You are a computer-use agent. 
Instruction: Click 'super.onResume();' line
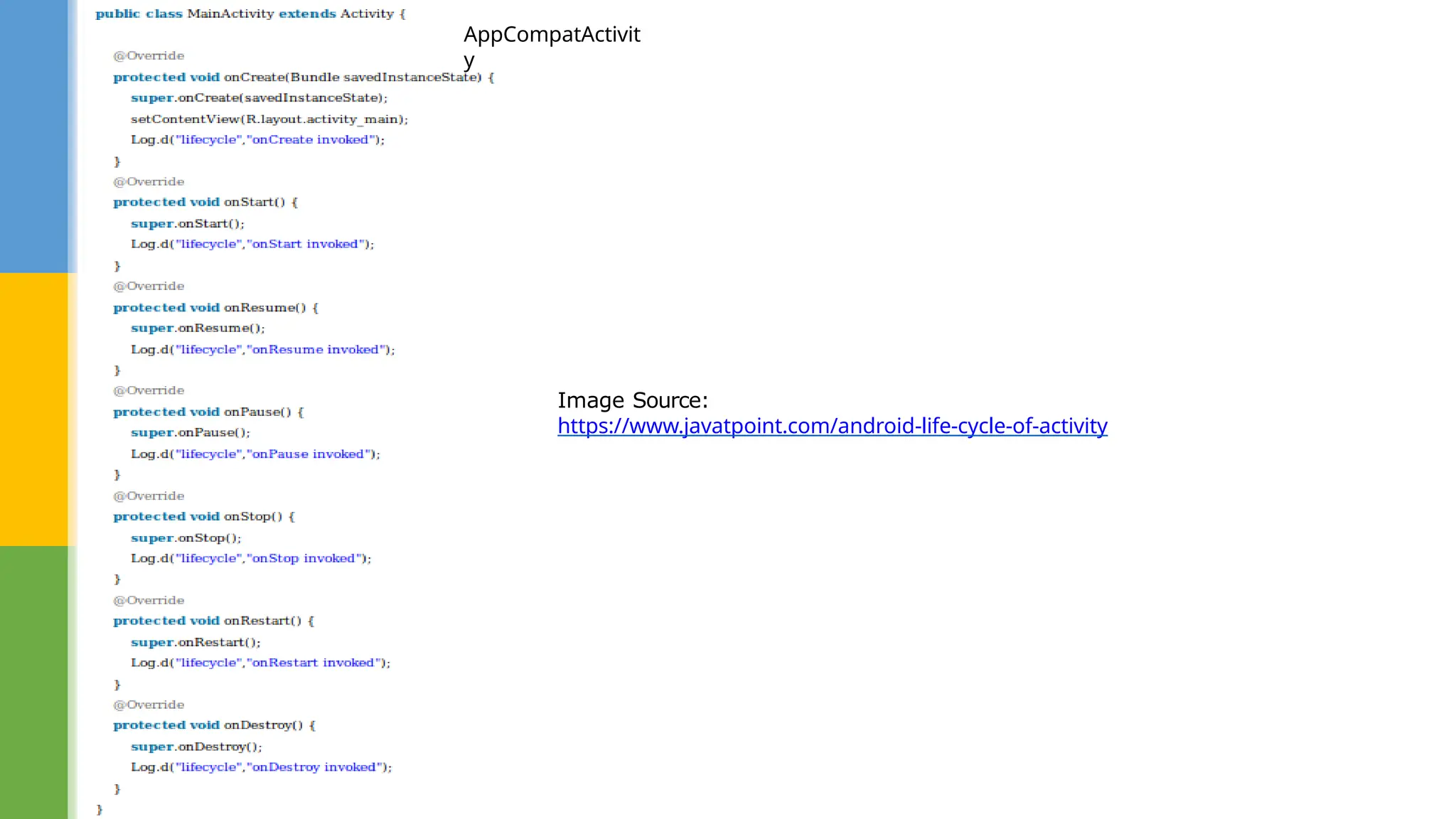(x=198, y=328)
